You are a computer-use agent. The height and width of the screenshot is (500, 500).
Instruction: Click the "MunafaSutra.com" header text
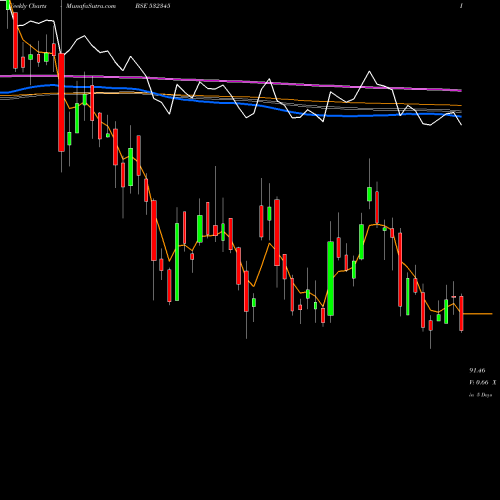click(91, 6)
